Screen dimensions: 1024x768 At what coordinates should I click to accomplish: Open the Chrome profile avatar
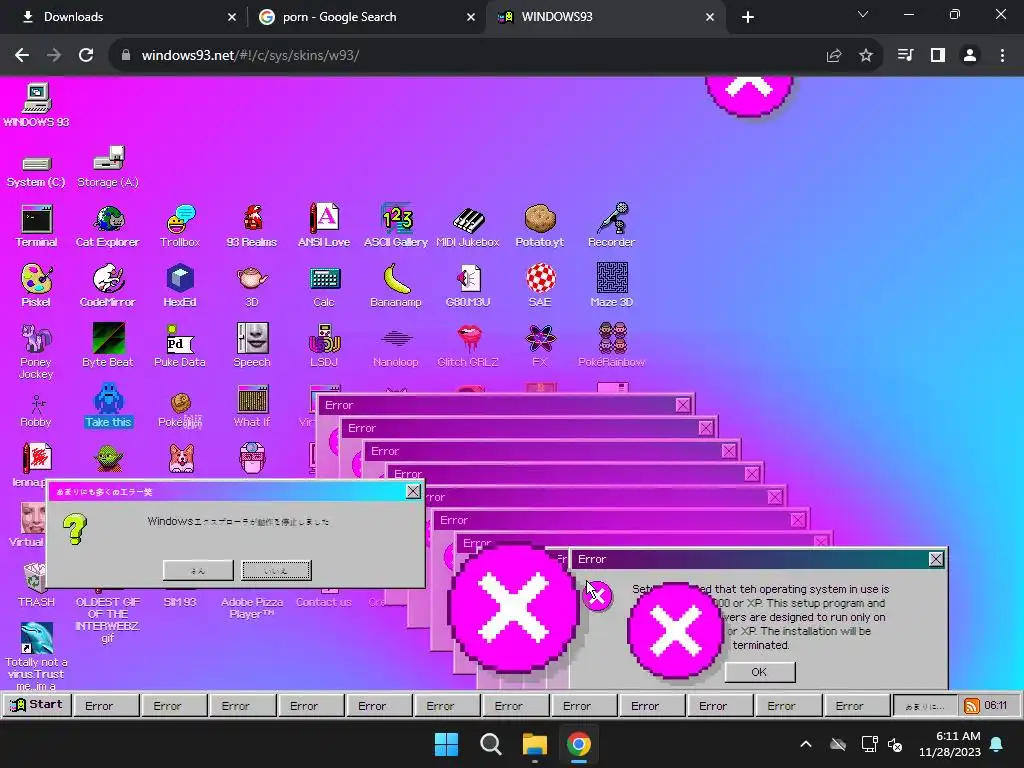coord(970,56)
